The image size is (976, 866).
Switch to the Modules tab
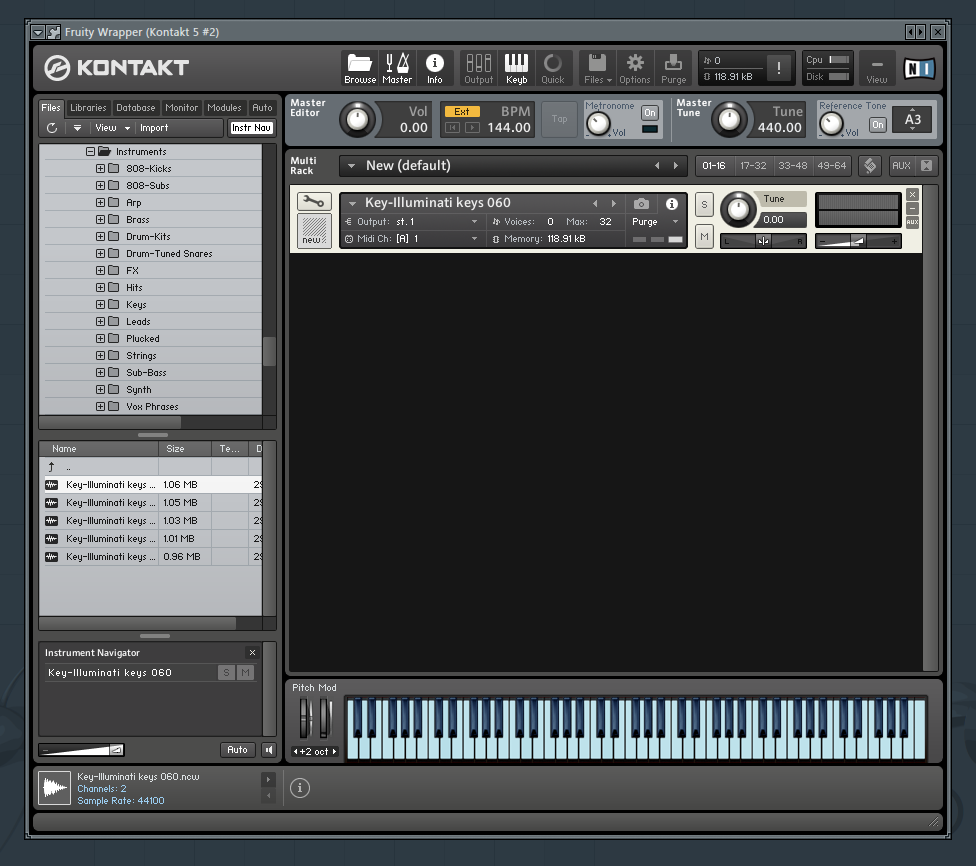[224, 108]
